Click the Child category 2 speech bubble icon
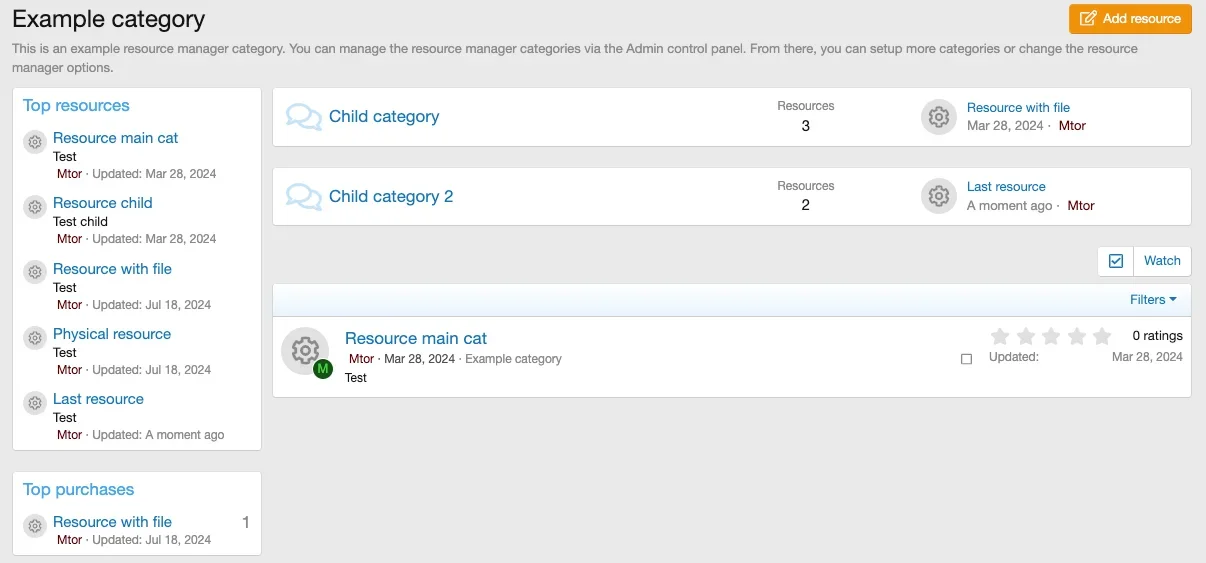The width and height of the screenshot is (1206, 563). [303, 197]
